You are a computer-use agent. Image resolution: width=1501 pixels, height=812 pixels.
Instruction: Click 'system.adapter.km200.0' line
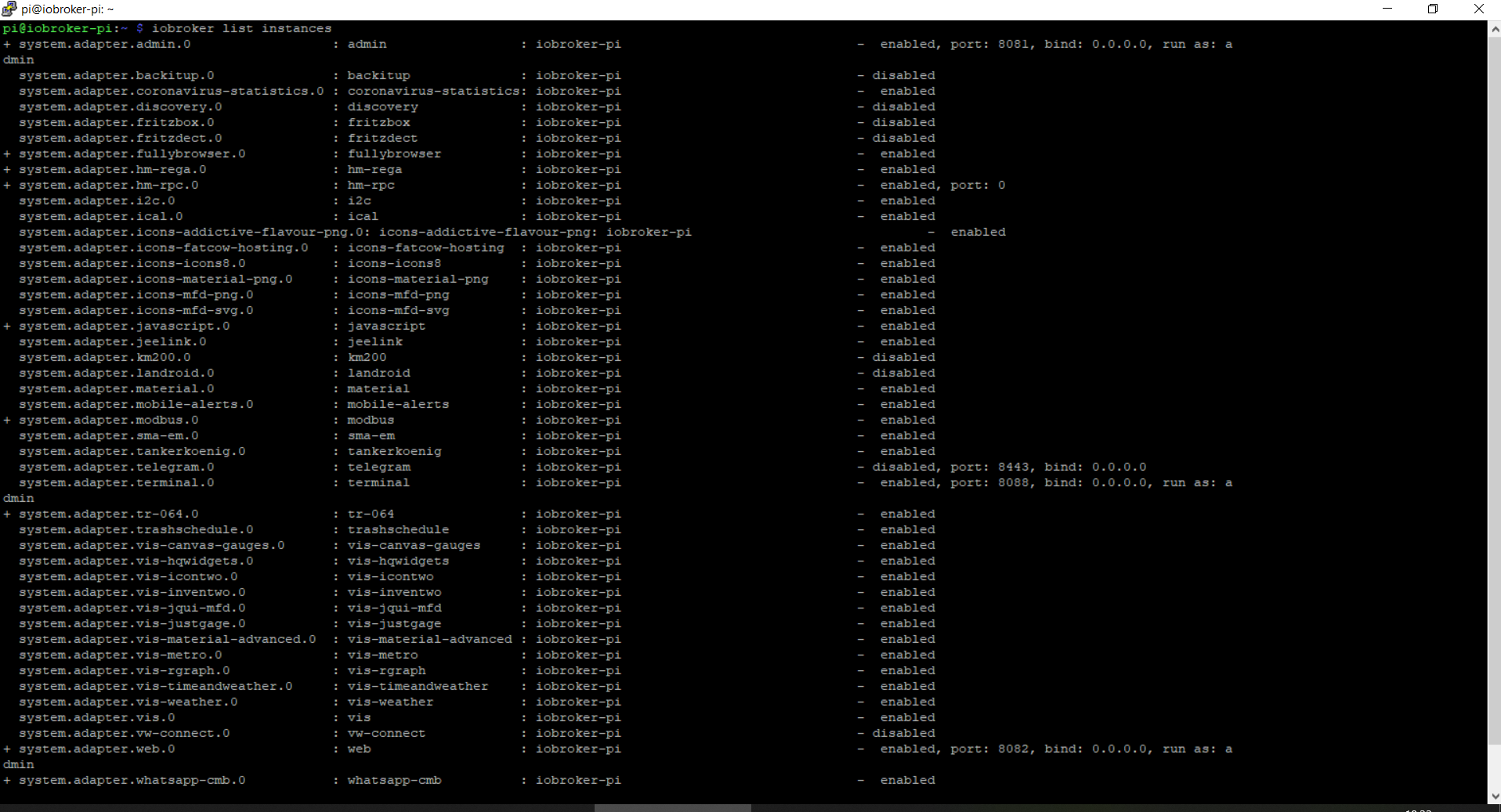click(105, 358)
